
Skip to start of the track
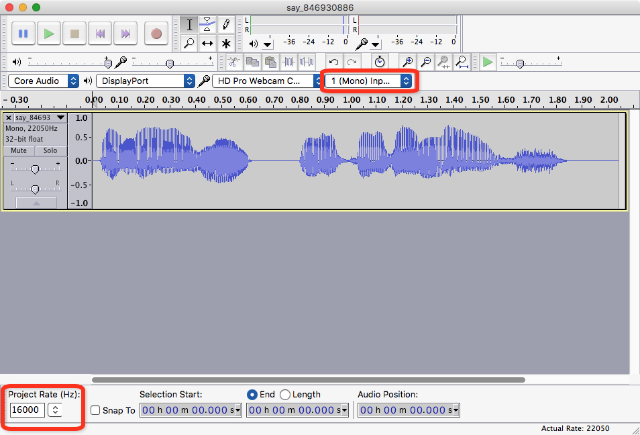[x=100, y=33]
